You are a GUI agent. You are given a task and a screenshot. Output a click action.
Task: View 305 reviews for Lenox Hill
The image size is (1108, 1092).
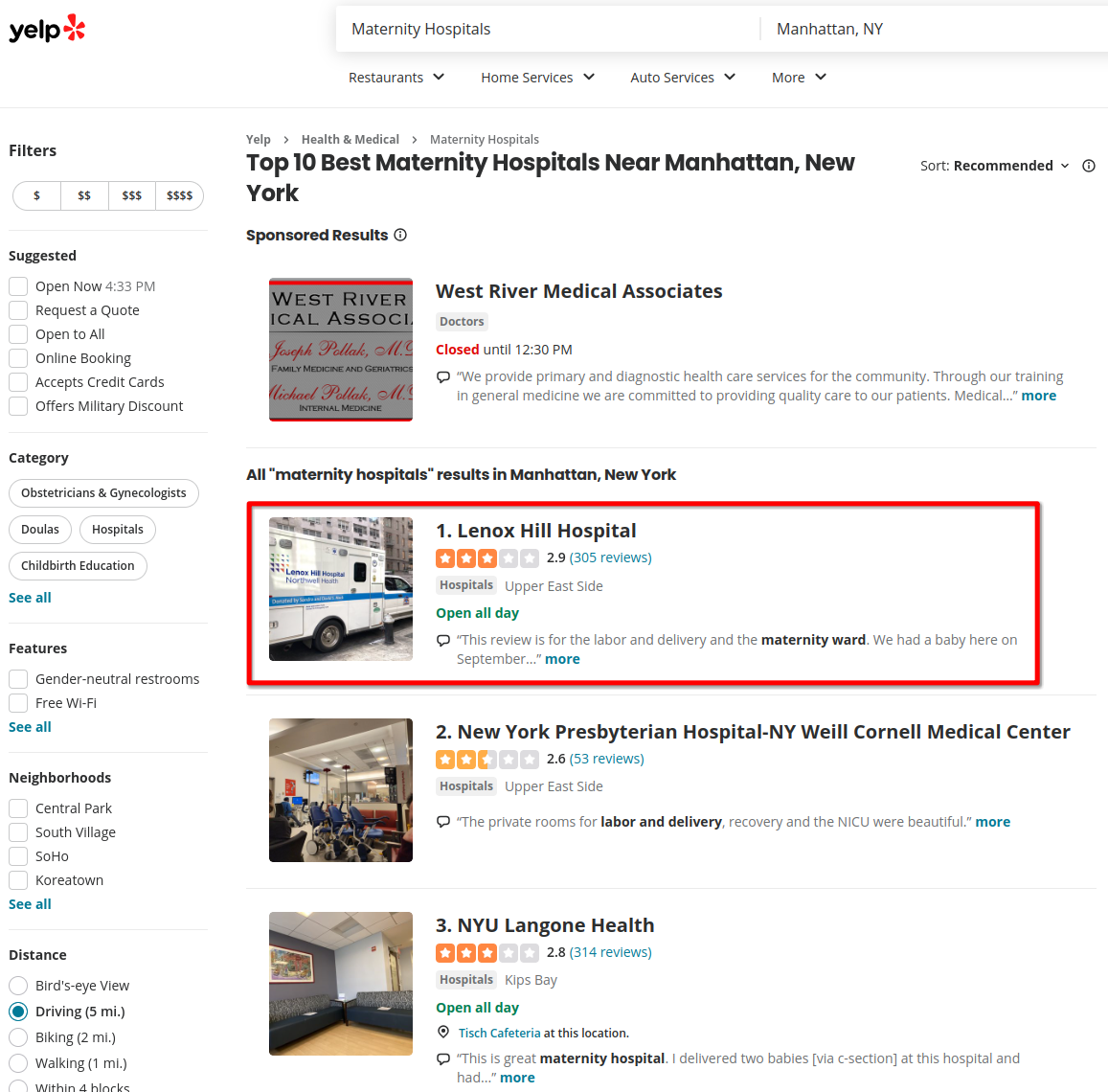[611, 557]
